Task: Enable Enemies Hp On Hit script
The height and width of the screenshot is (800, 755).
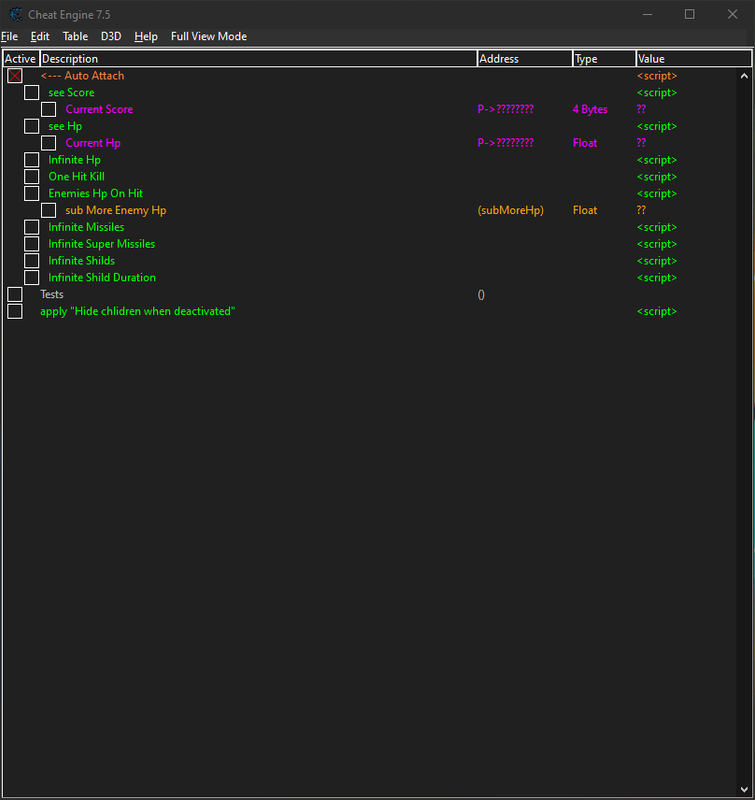Action: (32, 193)
